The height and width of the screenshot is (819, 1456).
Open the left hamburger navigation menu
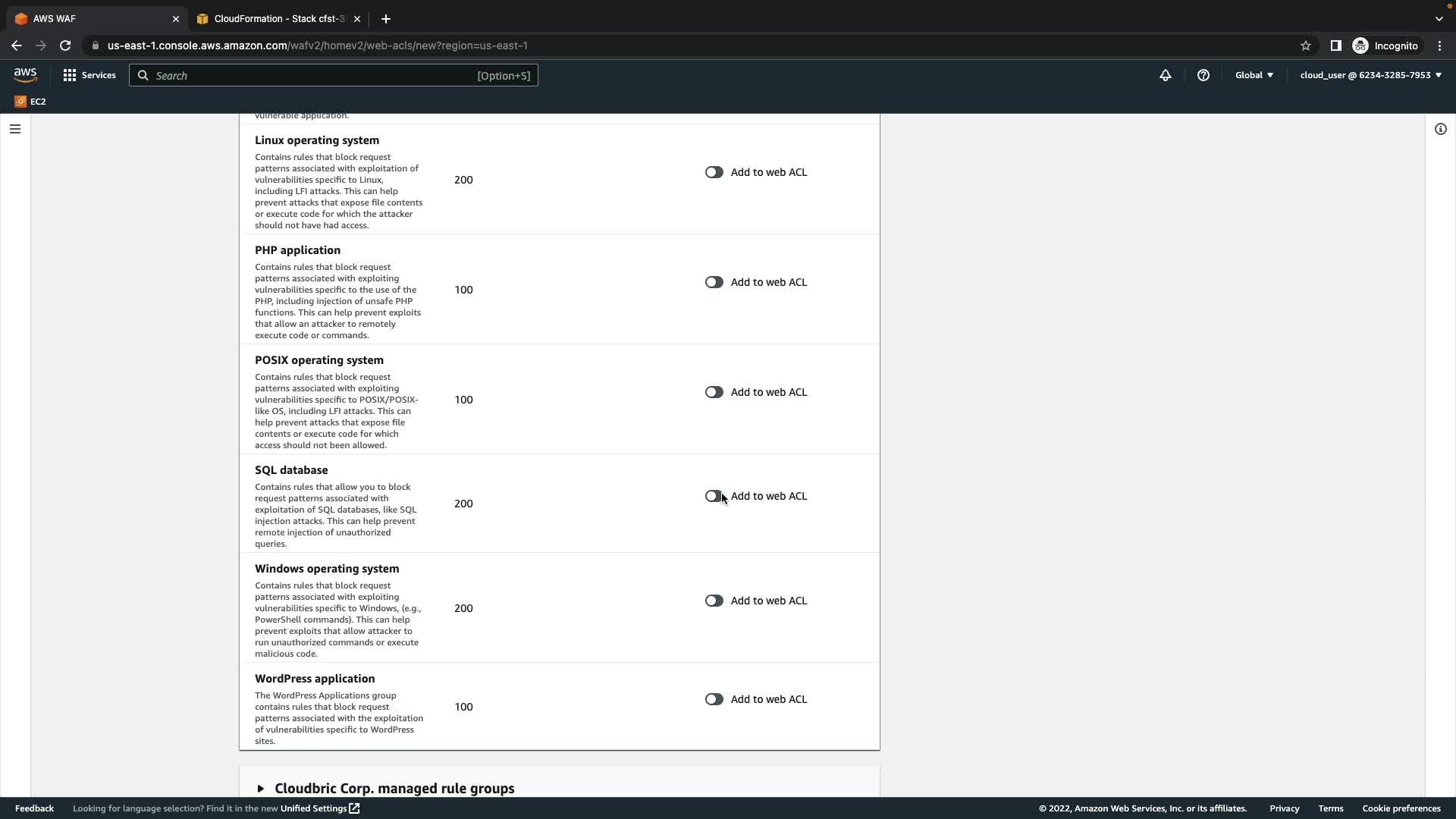14,129
